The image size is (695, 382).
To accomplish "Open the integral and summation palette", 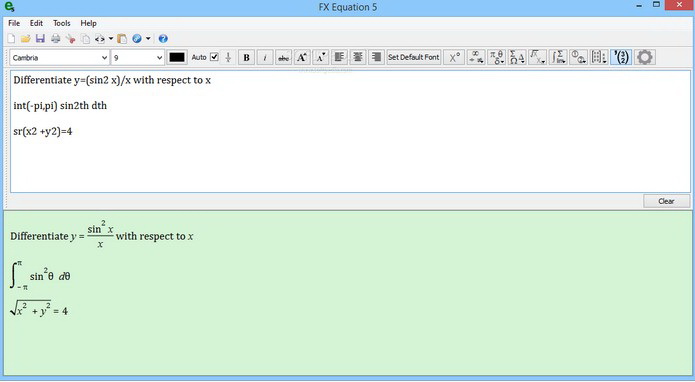I will (x=558, y=58).
